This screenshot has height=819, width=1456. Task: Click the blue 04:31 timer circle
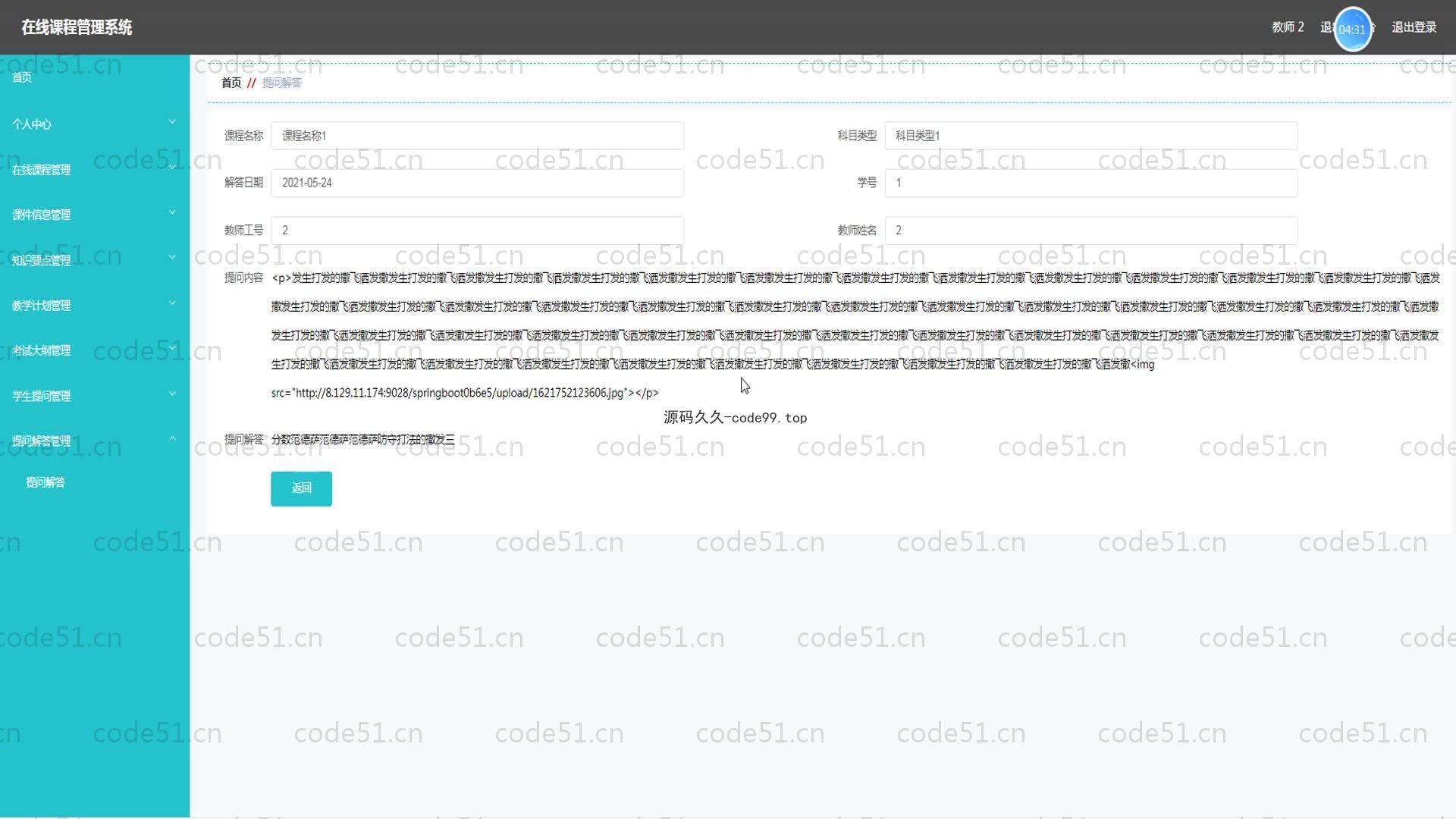click(1352, 30)
